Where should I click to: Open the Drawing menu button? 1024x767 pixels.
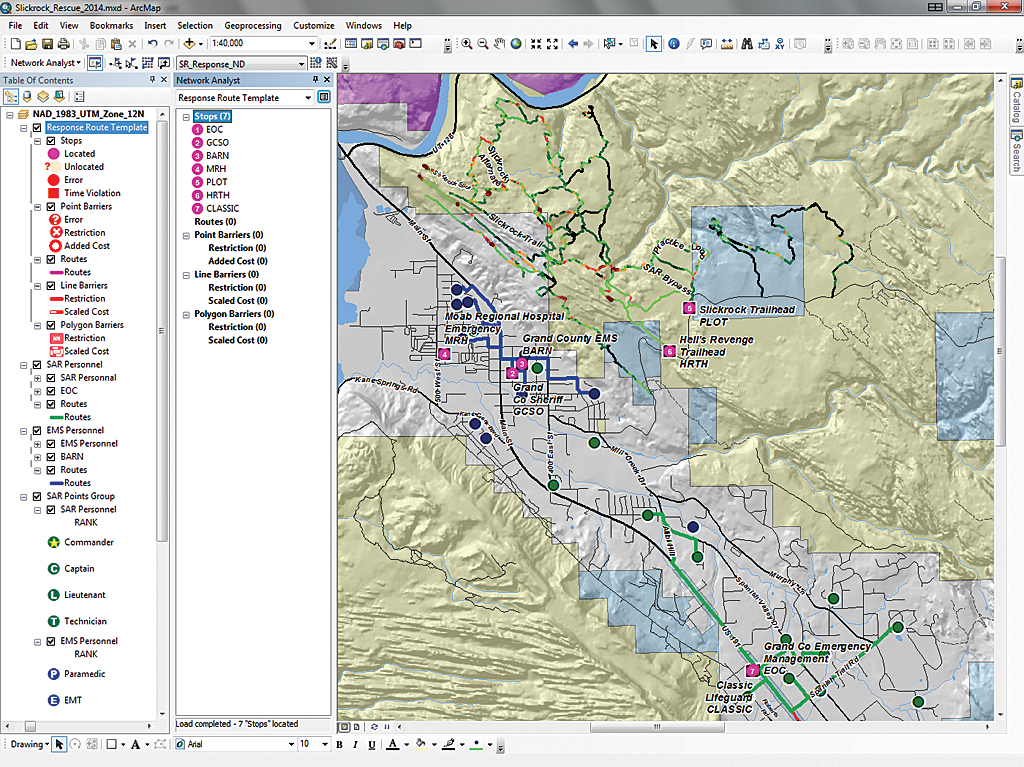[28, 744]
